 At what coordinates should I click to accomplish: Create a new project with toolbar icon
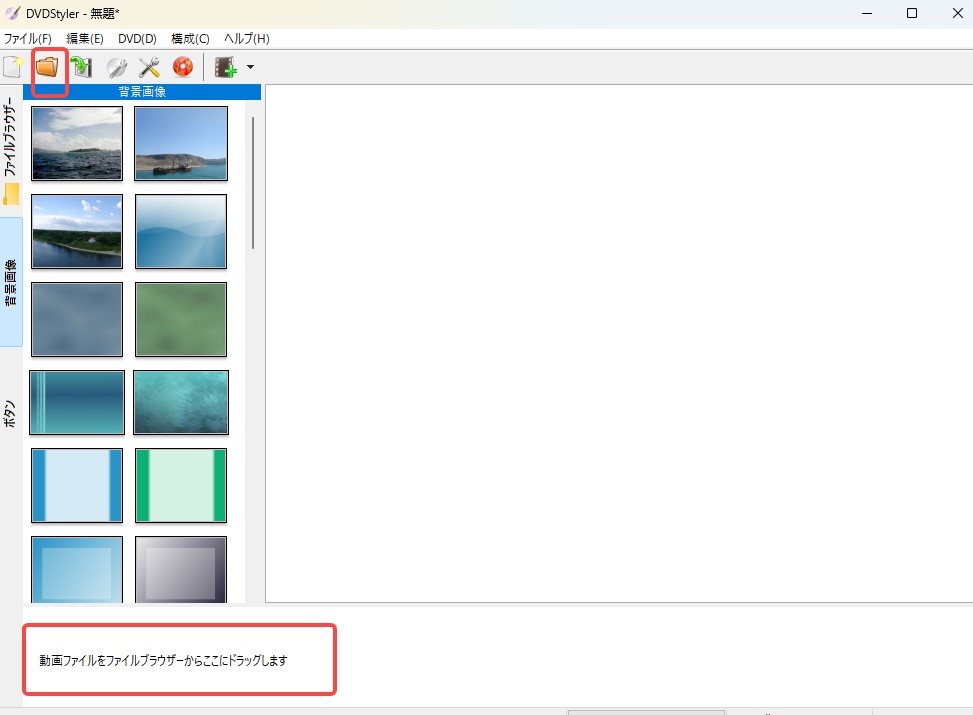13,66
